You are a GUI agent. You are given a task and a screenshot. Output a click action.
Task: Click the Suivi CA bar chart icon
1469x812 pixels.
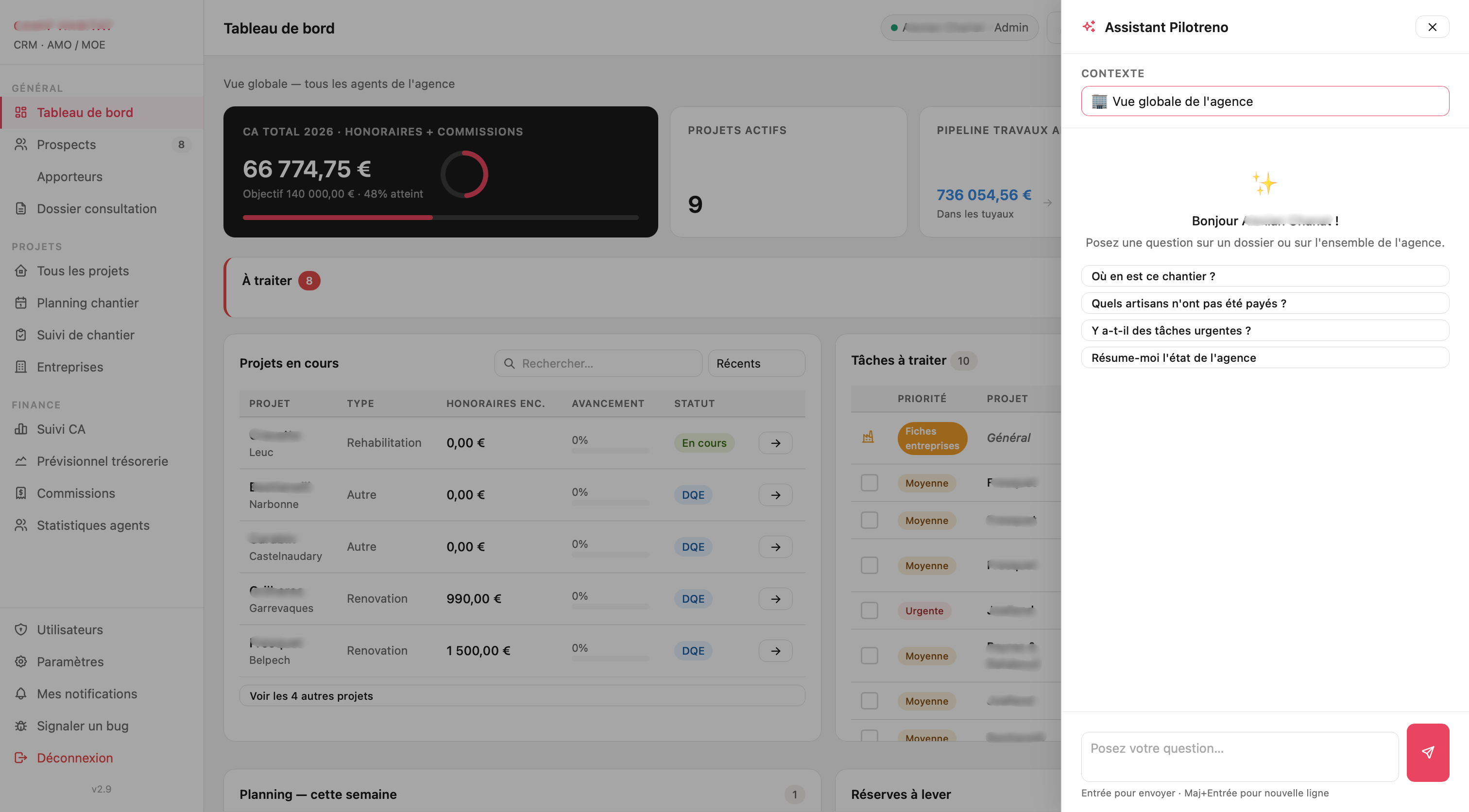(x=21, y=429)
